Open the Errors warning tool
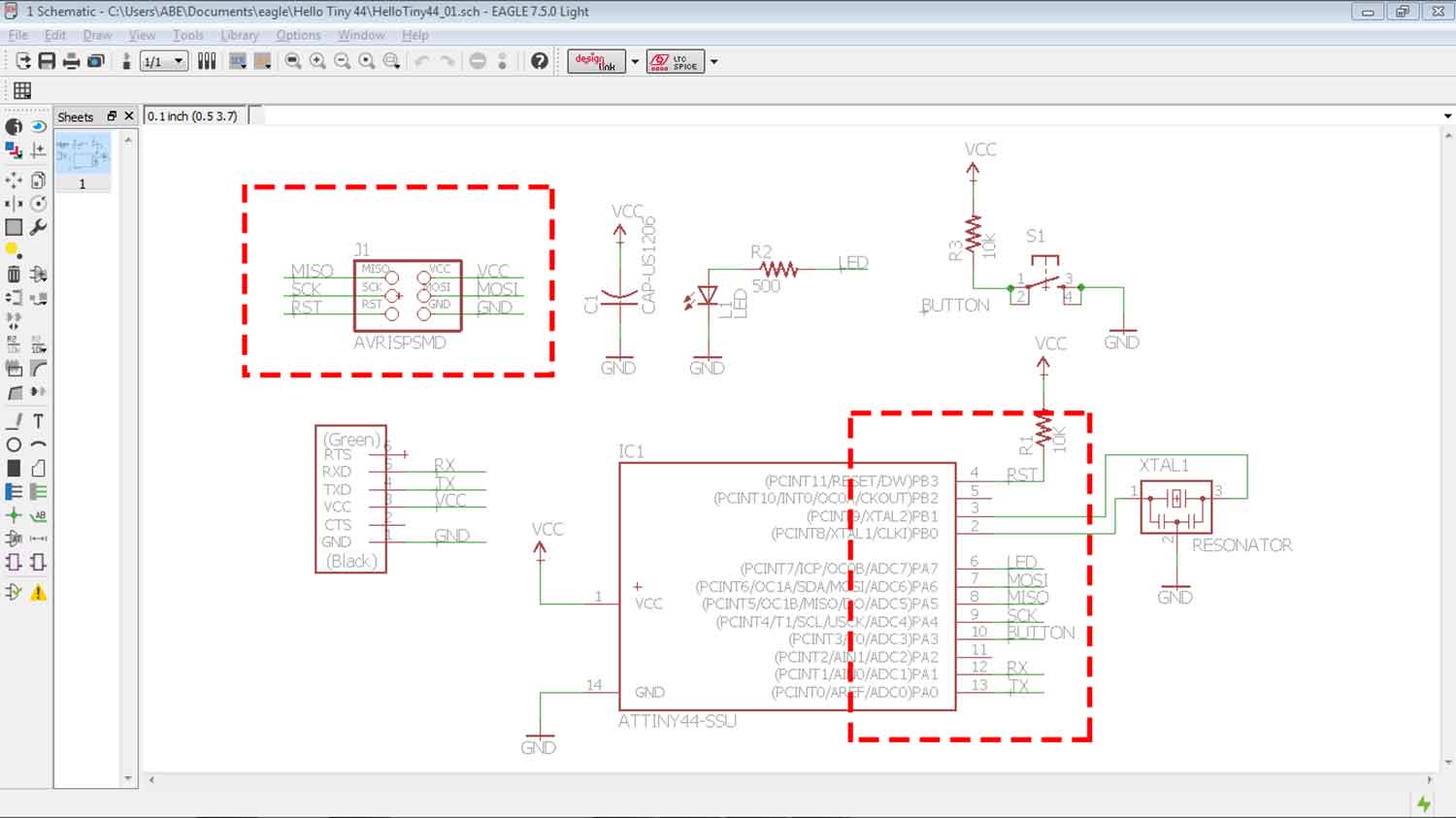1456x818 pixels. (x=38, y=592)
